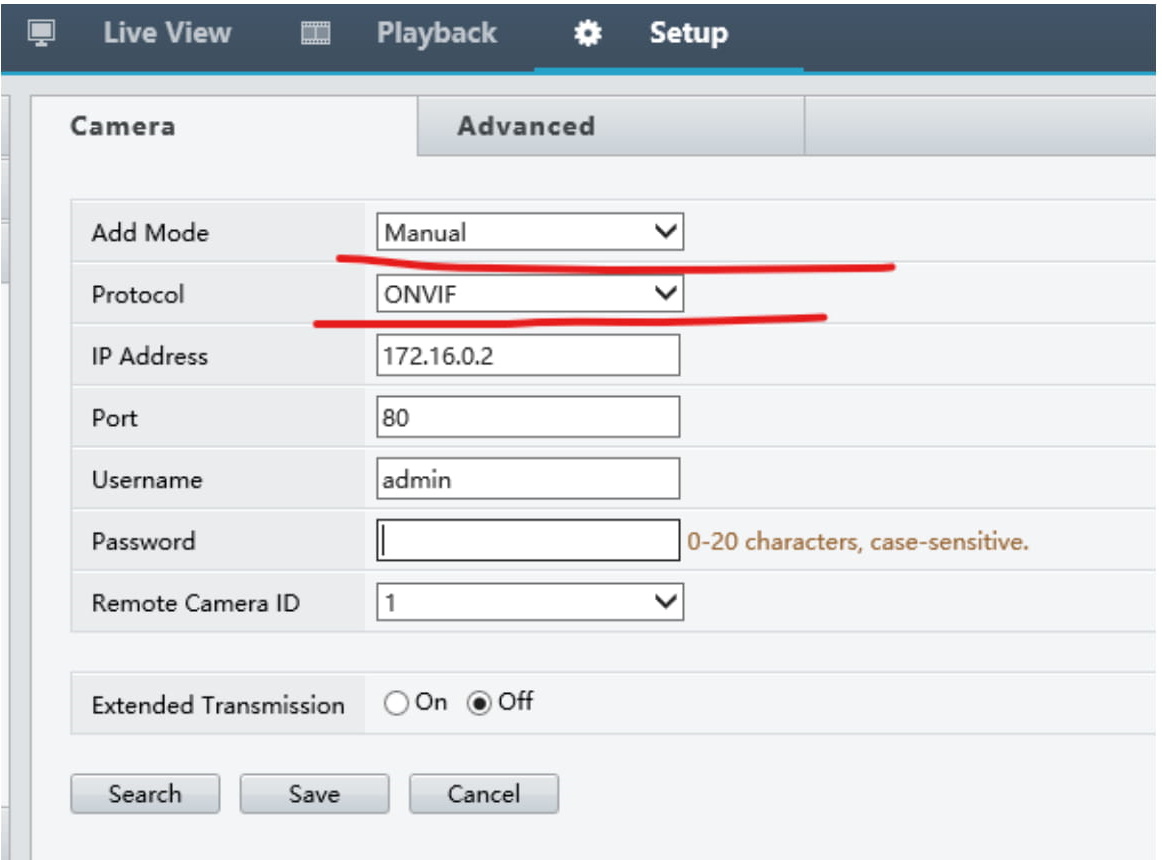Focus the Port number field
This screenshot has height=860, width=1162.
point(528,418)
